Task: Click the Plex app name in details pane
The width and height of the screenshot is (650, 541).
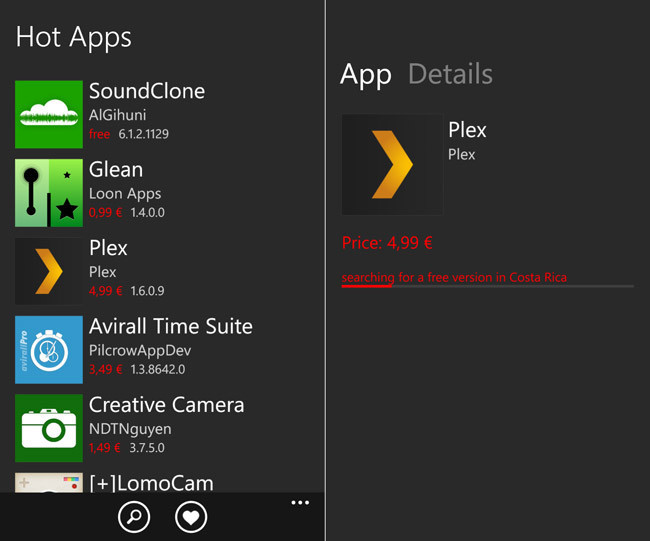Action: (467, 130)
